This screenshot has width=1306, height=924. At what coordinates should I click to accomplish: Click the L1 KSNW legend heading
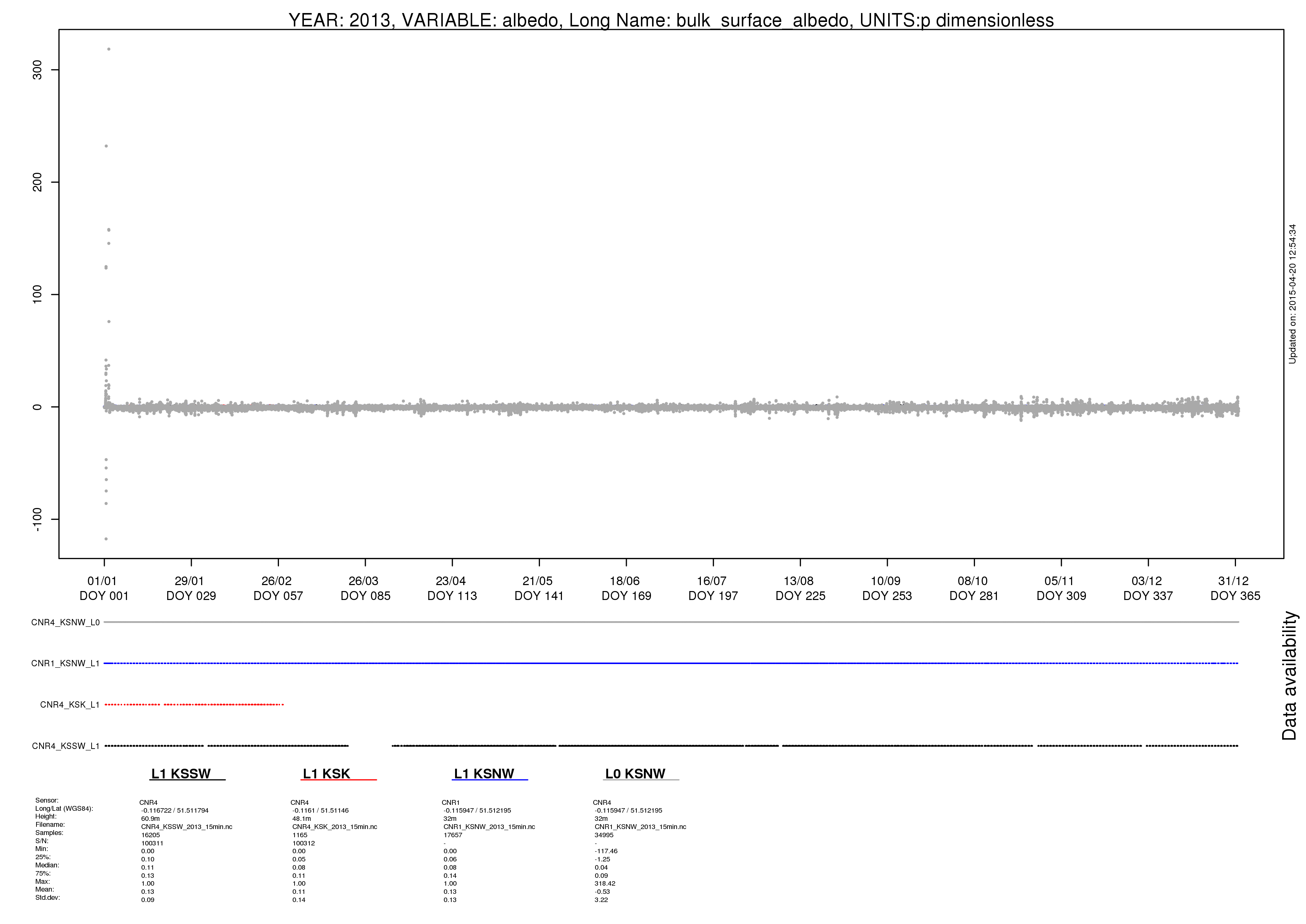[x=484, y=774]
